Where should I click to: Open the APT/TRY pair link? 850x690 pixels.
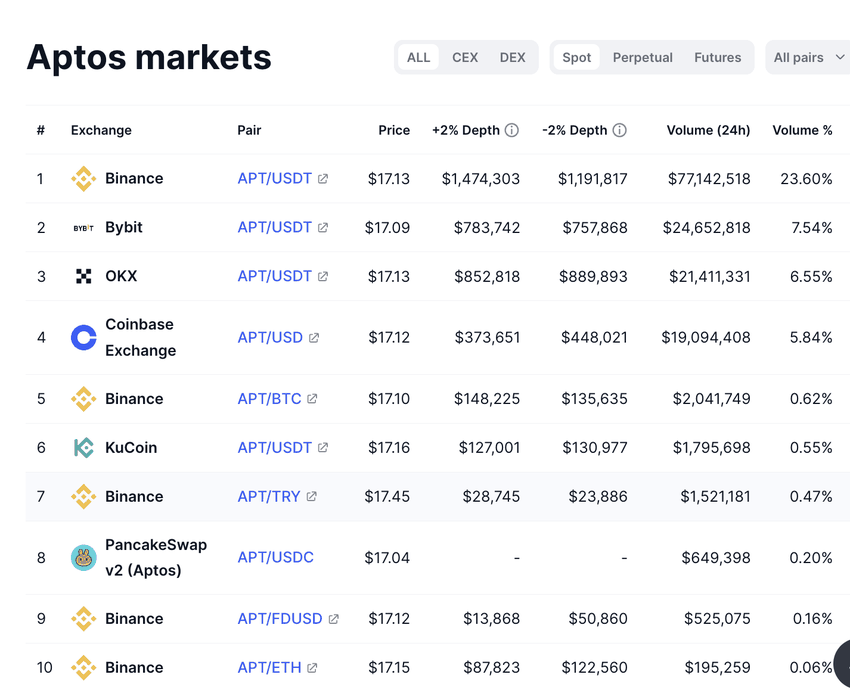point(269,496)
